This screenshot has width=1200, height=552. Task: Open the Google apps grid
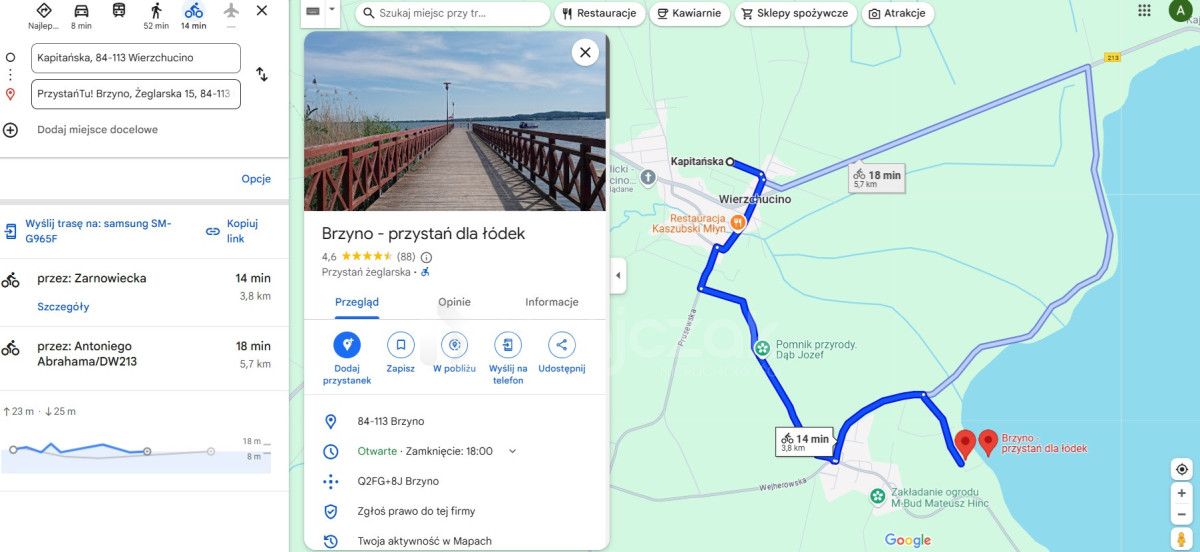pos(1144,10)
